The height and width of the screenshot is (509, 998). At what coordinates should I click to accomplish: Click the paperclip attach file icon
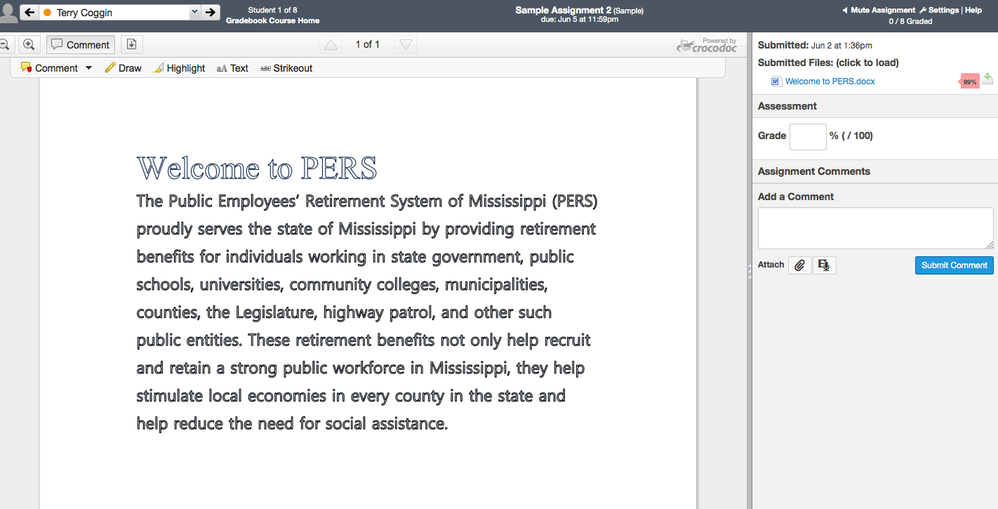coord(799,265)
